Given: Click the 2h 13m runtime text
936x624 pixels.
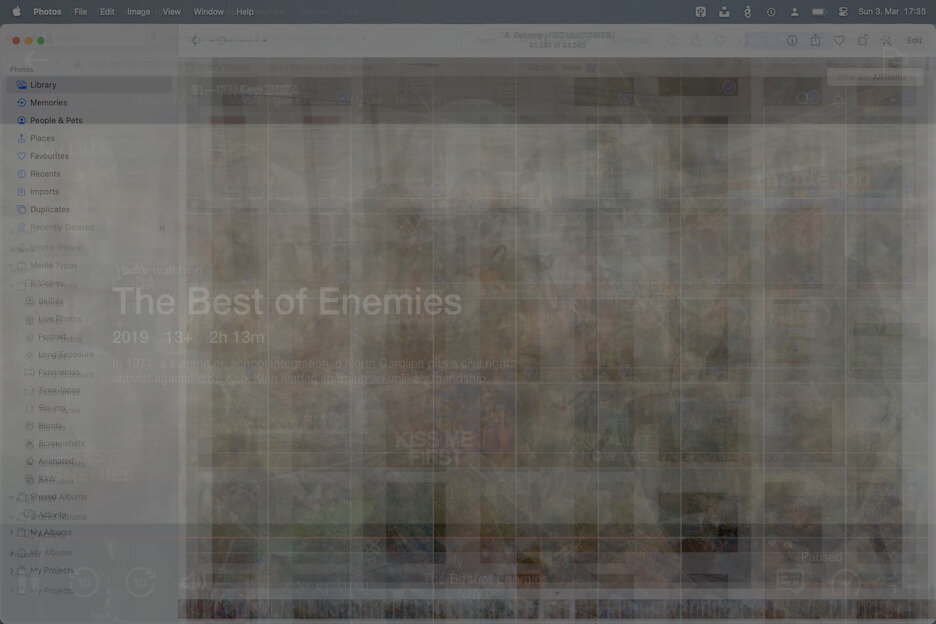Looking at the screenshot, I should (236, 337).
